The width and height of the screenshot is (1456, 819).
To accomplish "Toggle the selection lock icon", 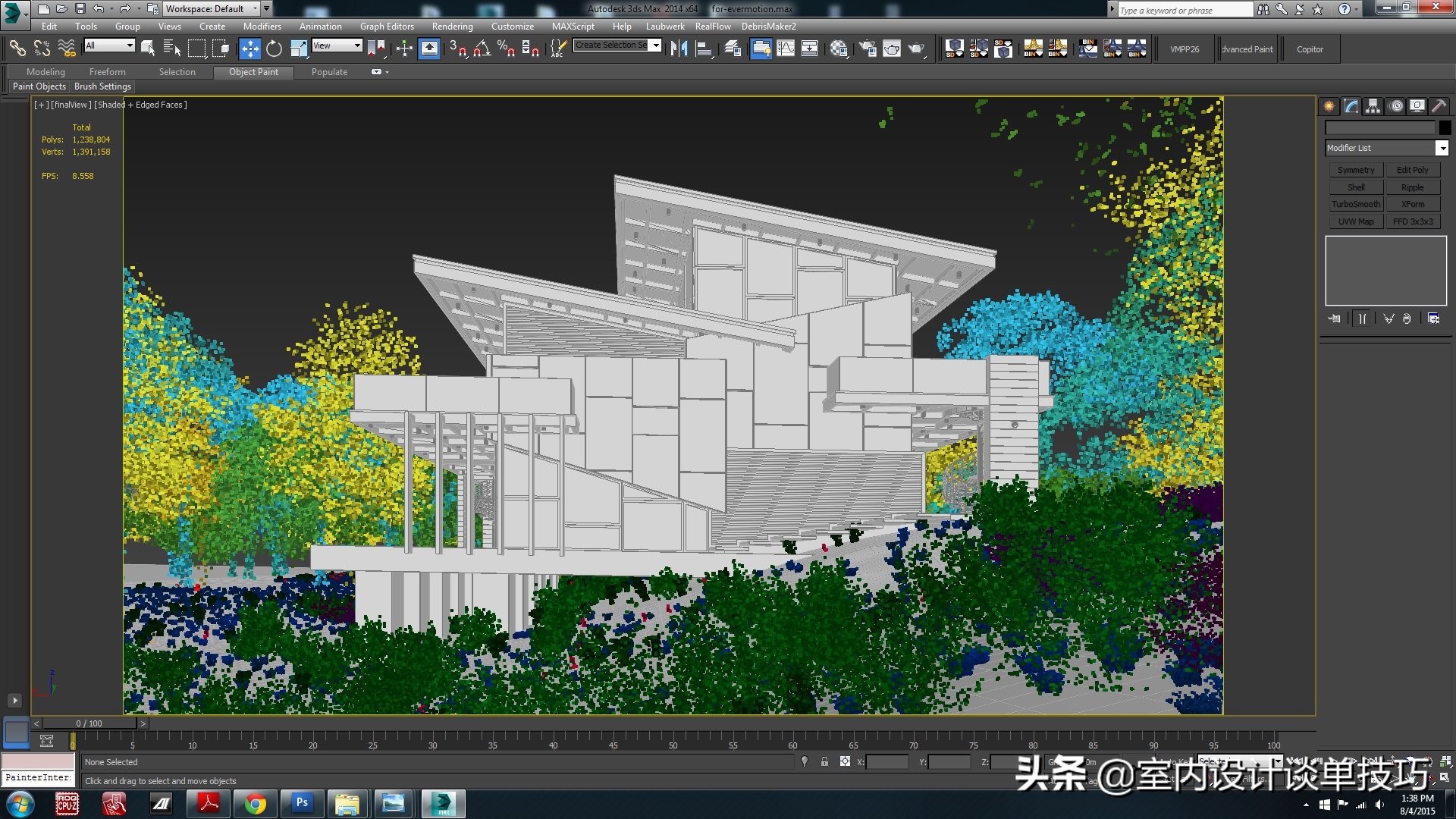I will click(824, 761).
